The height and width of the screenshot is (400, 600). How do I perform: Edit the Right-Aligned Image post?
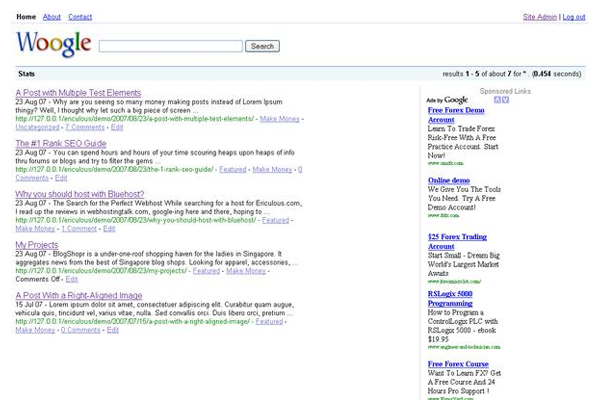pos(112,330)
